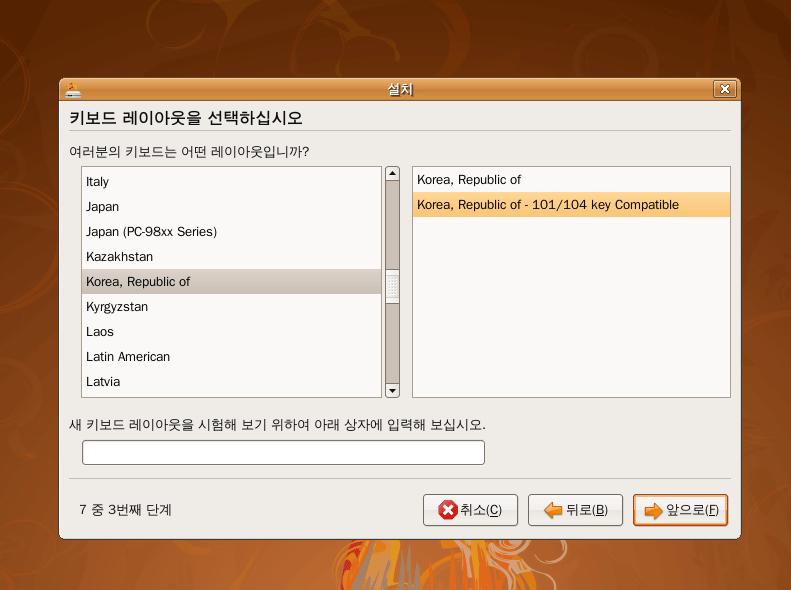Close the 설치 installer window
This screenshot has width=791, height=590.
pos(724,89)
